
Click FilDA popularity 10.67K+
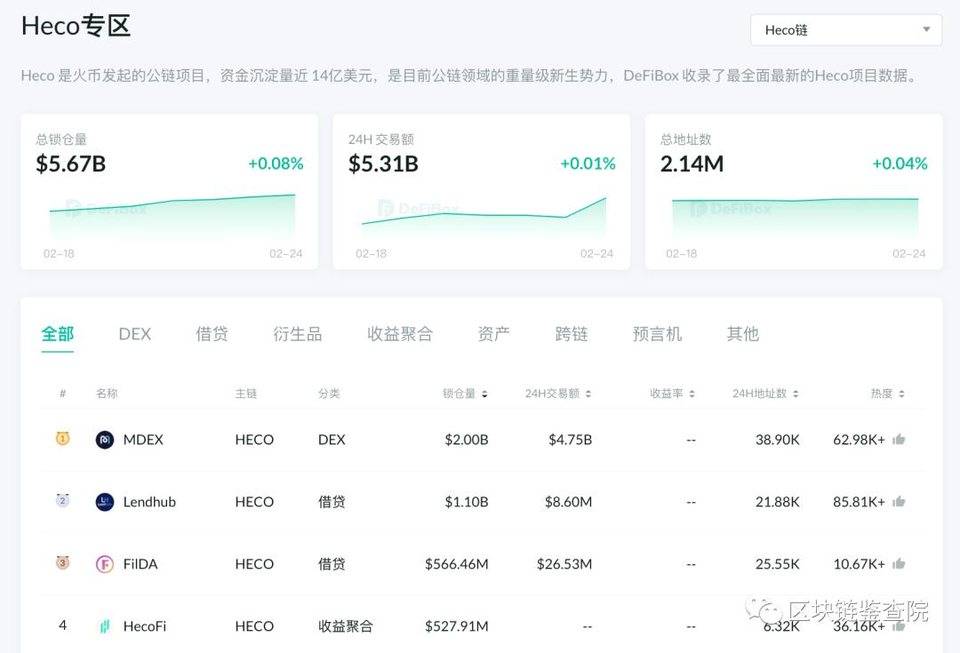859,564
